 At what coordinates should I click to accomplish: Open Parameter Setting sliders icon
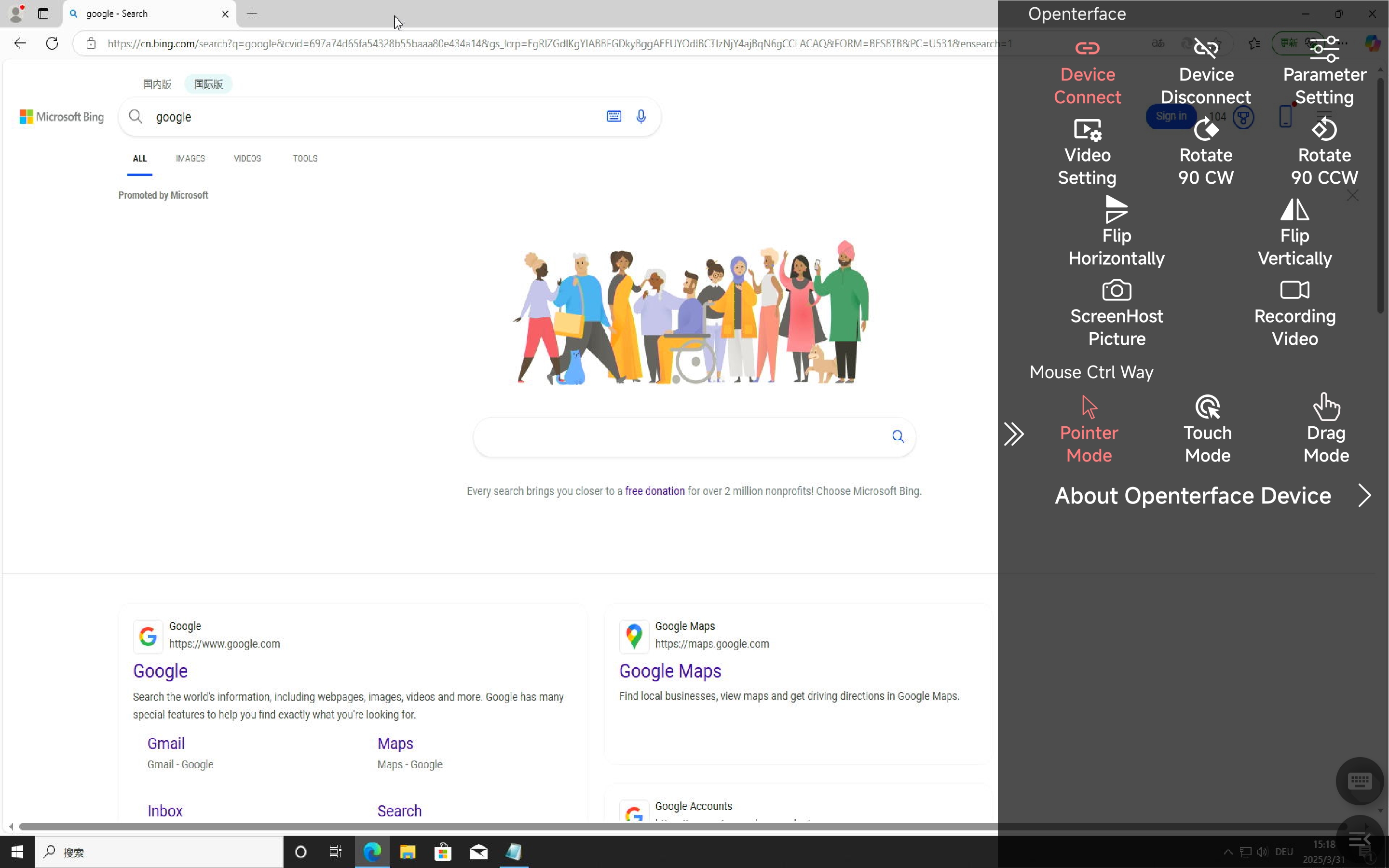click(1324, 49)
